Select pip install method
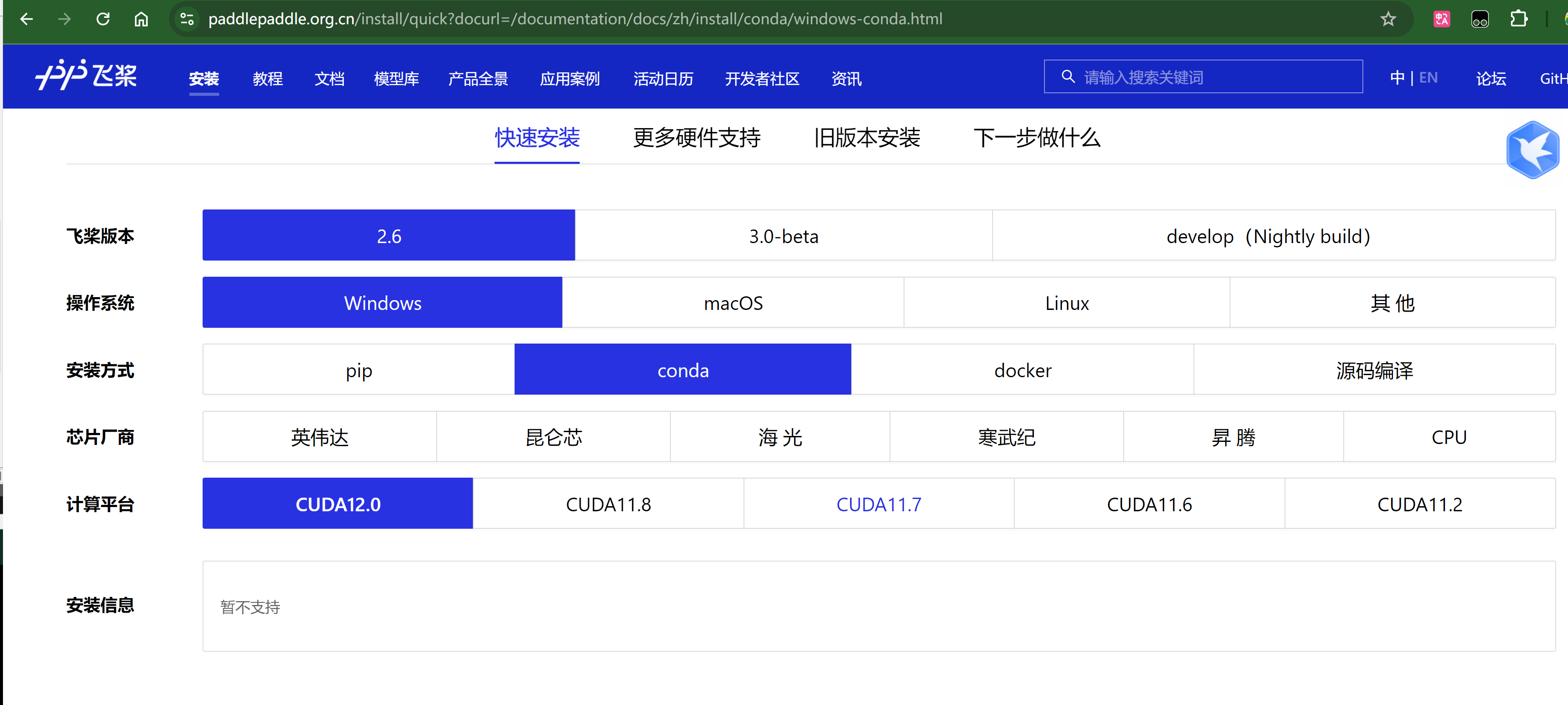Screen dimensions: 1568x705 (x=358, y=370)
